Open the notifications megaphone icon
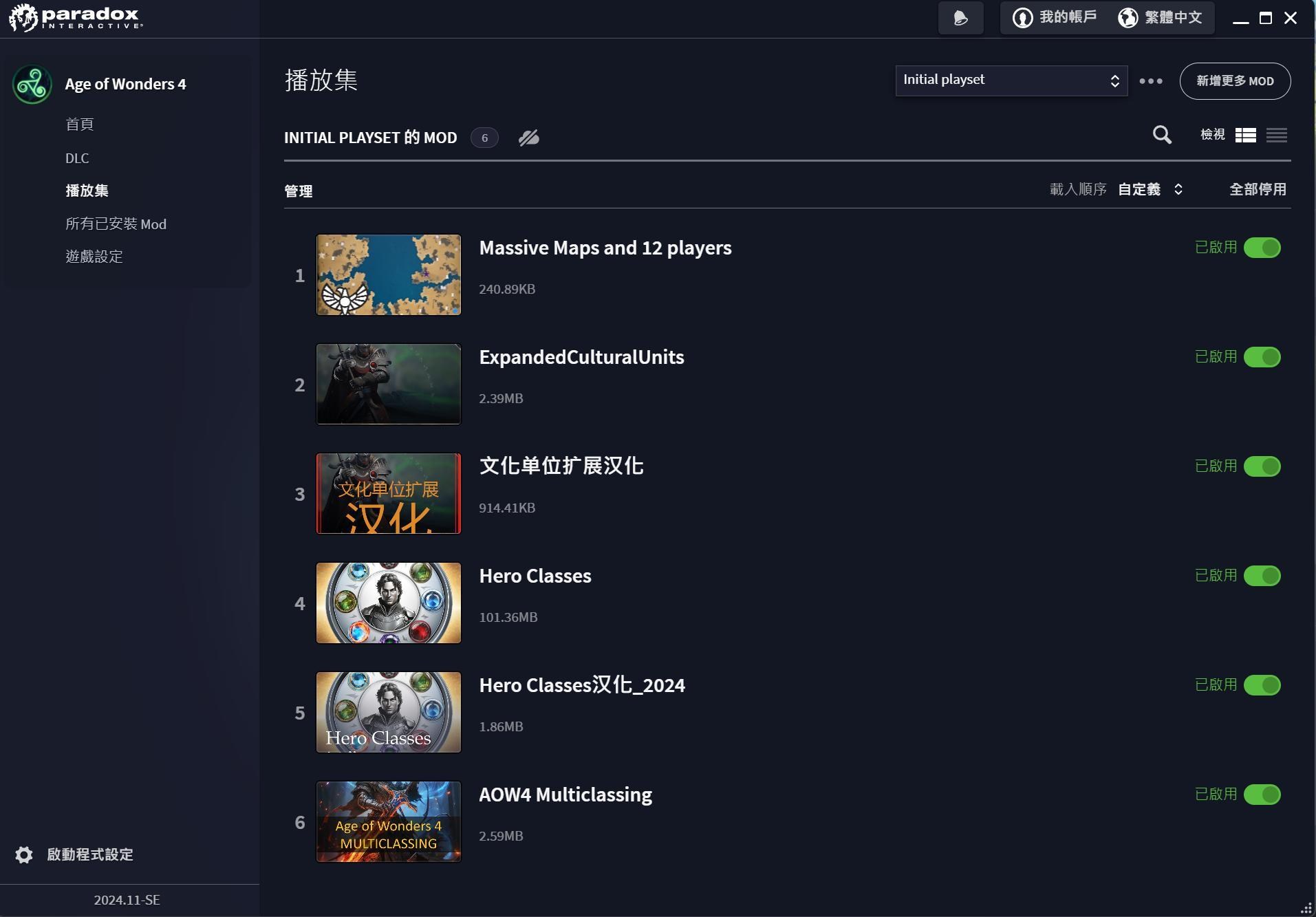1316x917 pixels. pos(960,18)
